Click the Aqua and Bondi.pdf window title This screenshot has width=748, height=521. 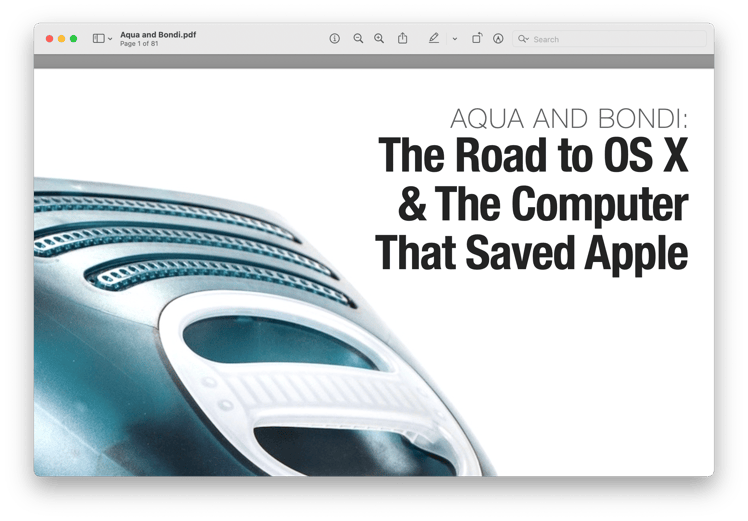point(158,34)
